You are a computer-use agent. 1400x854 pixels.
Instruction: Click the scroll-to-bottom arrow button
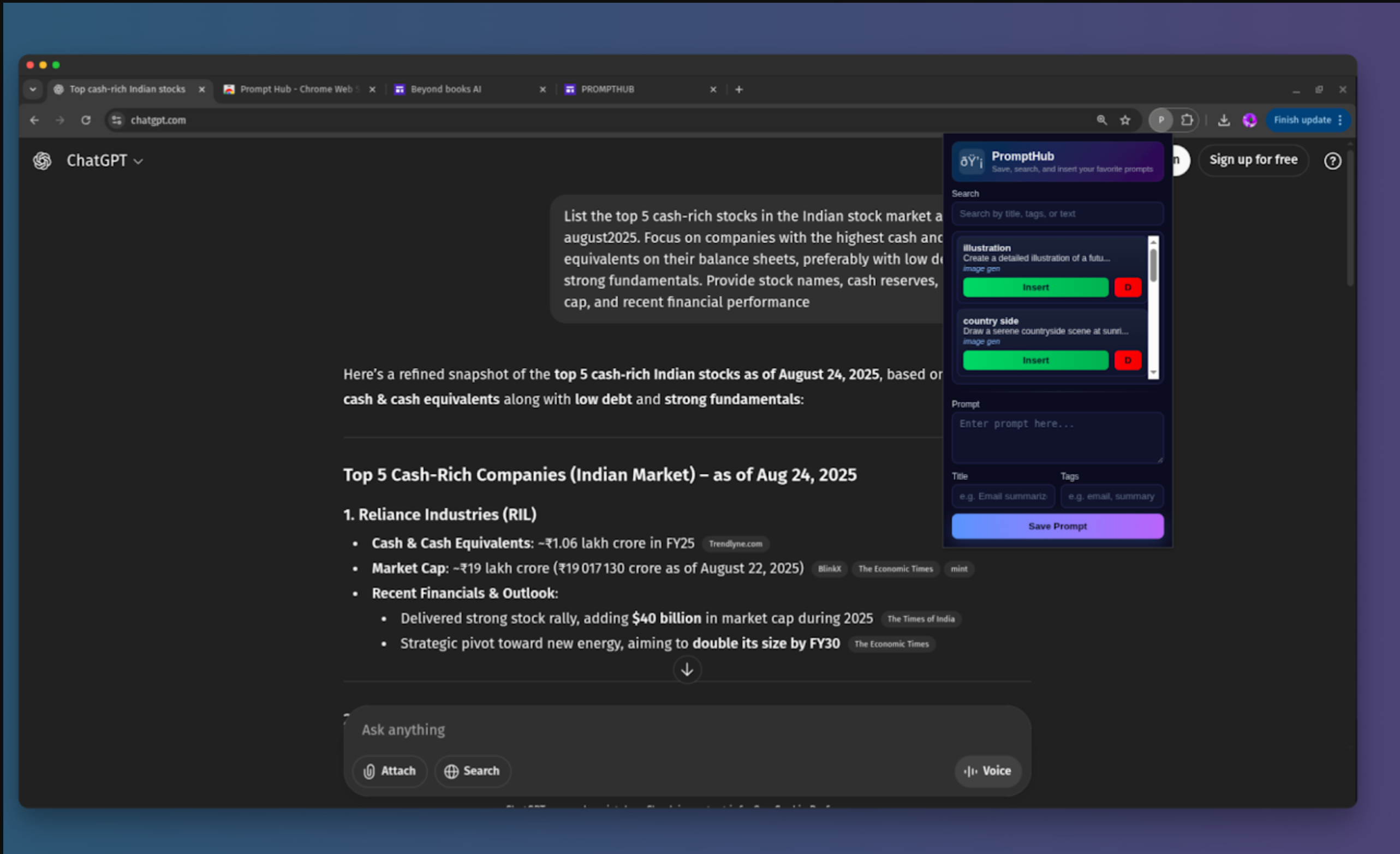(687, 670)
